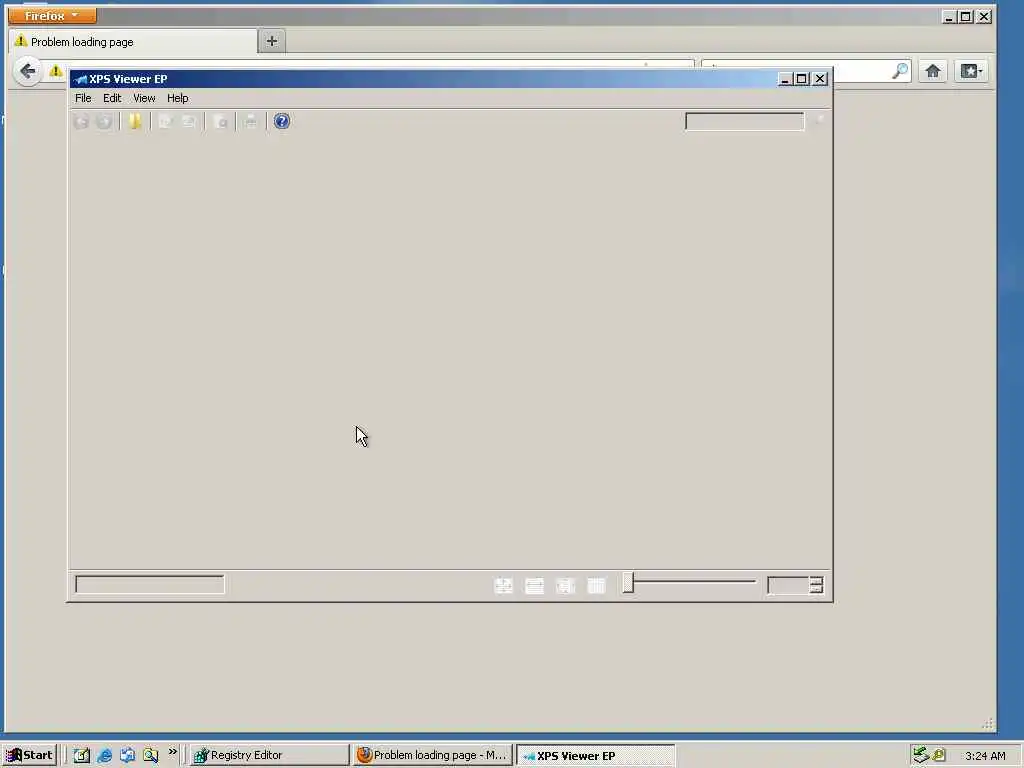1024x768 pixels.
Task: Maximize the XPS Viewer EP window
Action: click(x=802, y=79)
